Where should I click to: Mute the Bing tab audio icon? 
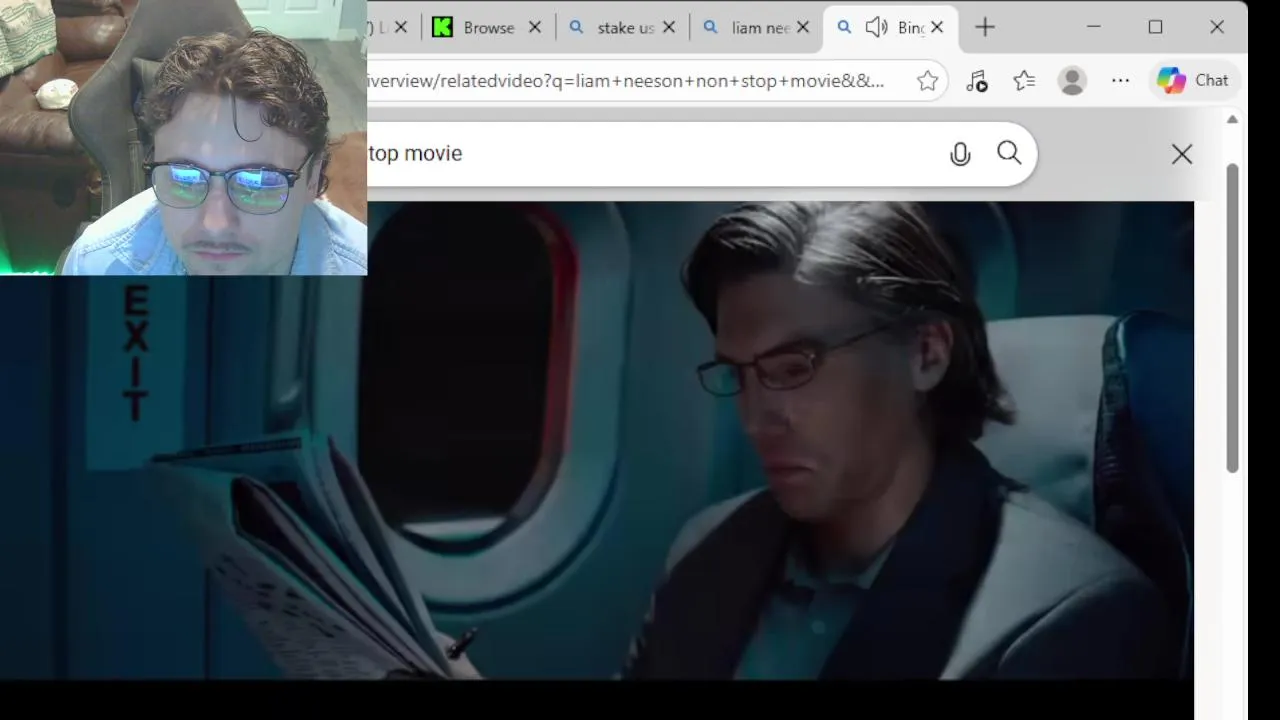(876, 28)
